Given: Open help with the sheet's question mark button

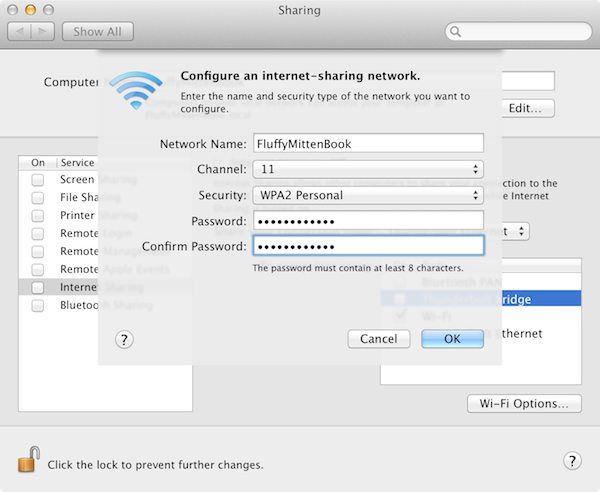Looking at the screenshot, I should coord(124,339).
